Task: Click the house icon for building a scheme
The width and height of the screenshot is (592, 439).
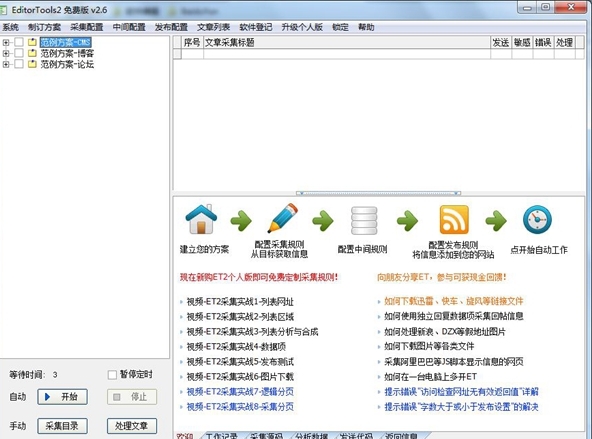Action: [x=201, y=219]
